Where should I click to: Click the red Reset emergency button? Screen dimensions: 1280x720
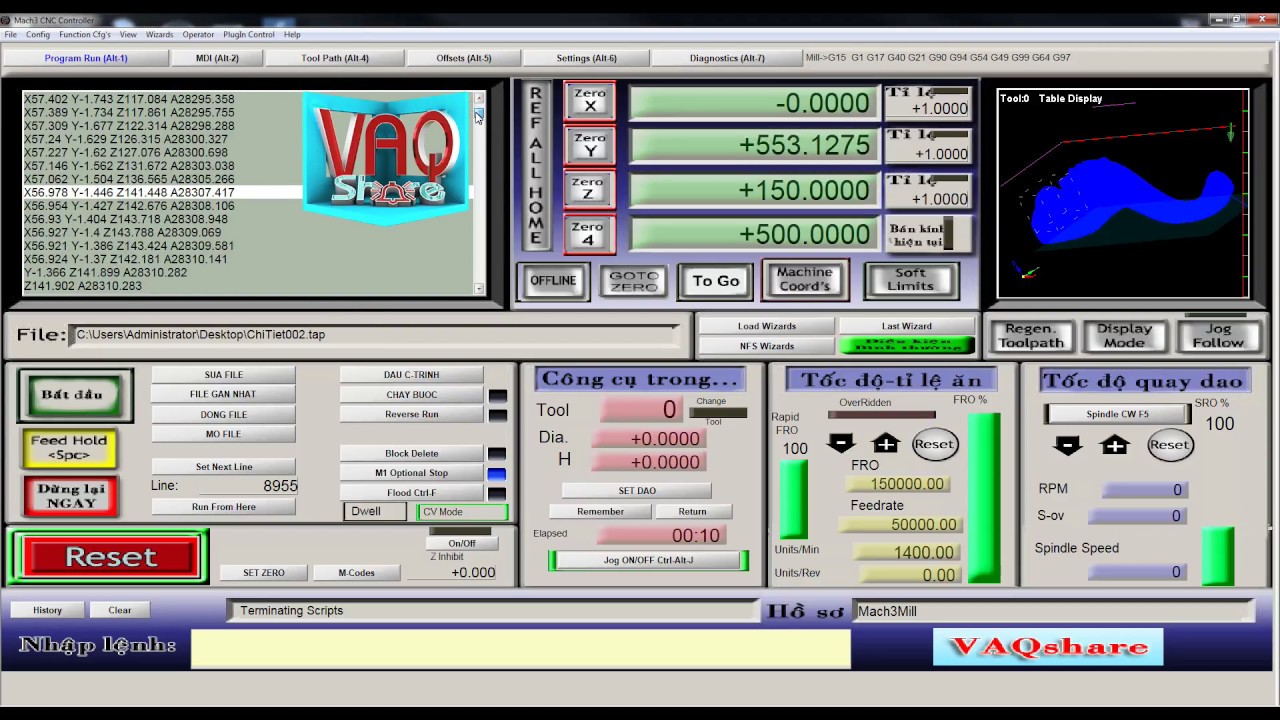110,557
